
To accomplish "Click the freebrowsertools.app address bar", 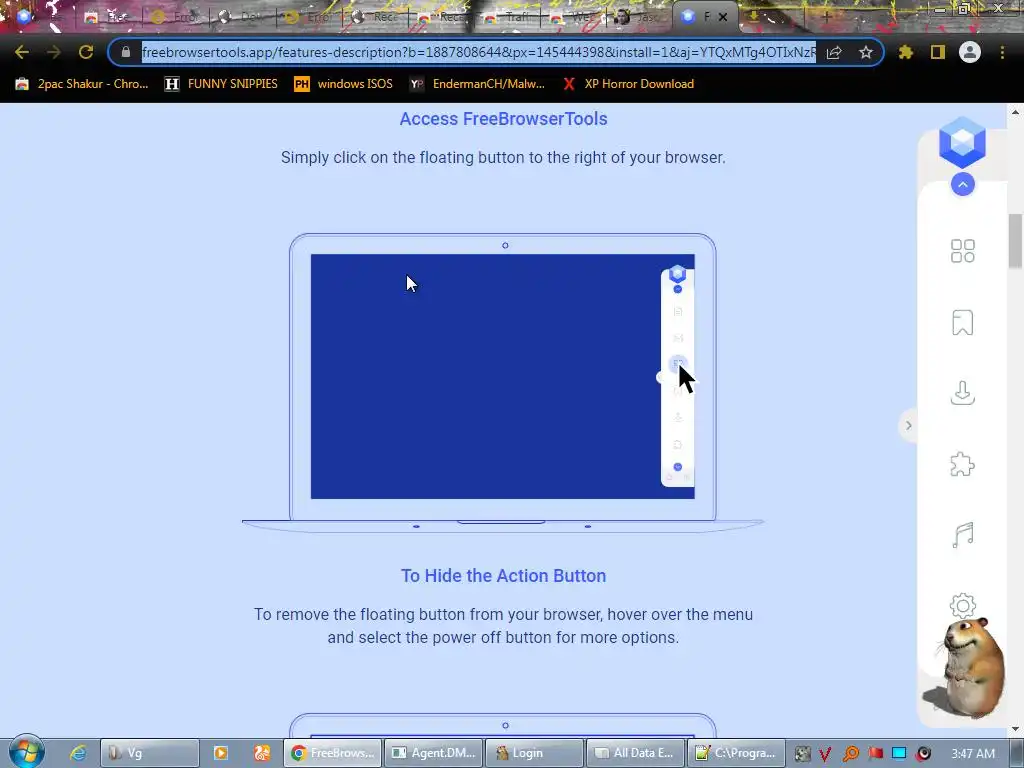I will (478, 52).
